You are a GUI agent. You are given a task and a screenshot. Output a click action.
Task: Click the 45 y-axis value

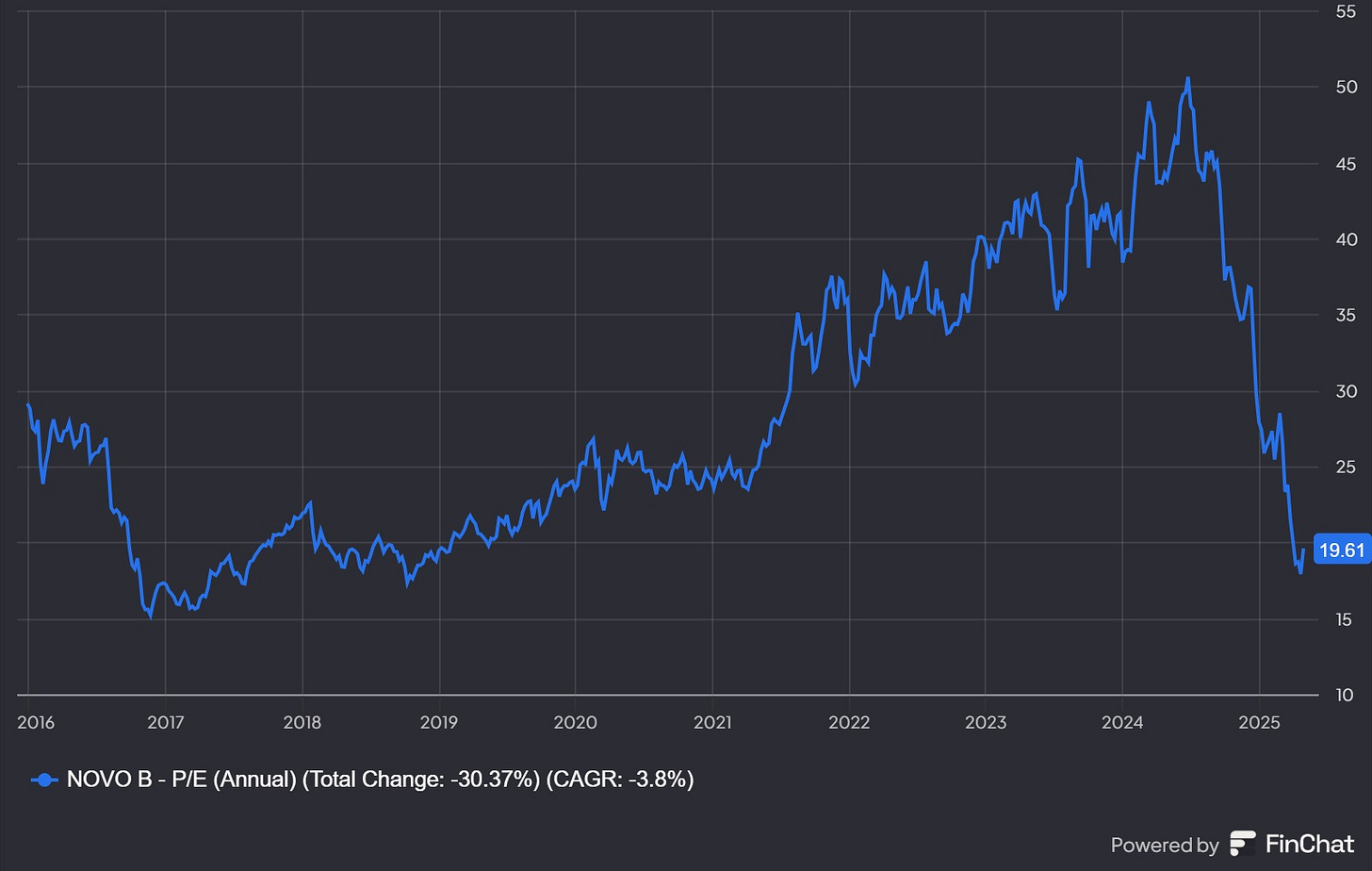[x=1346, y=164]
